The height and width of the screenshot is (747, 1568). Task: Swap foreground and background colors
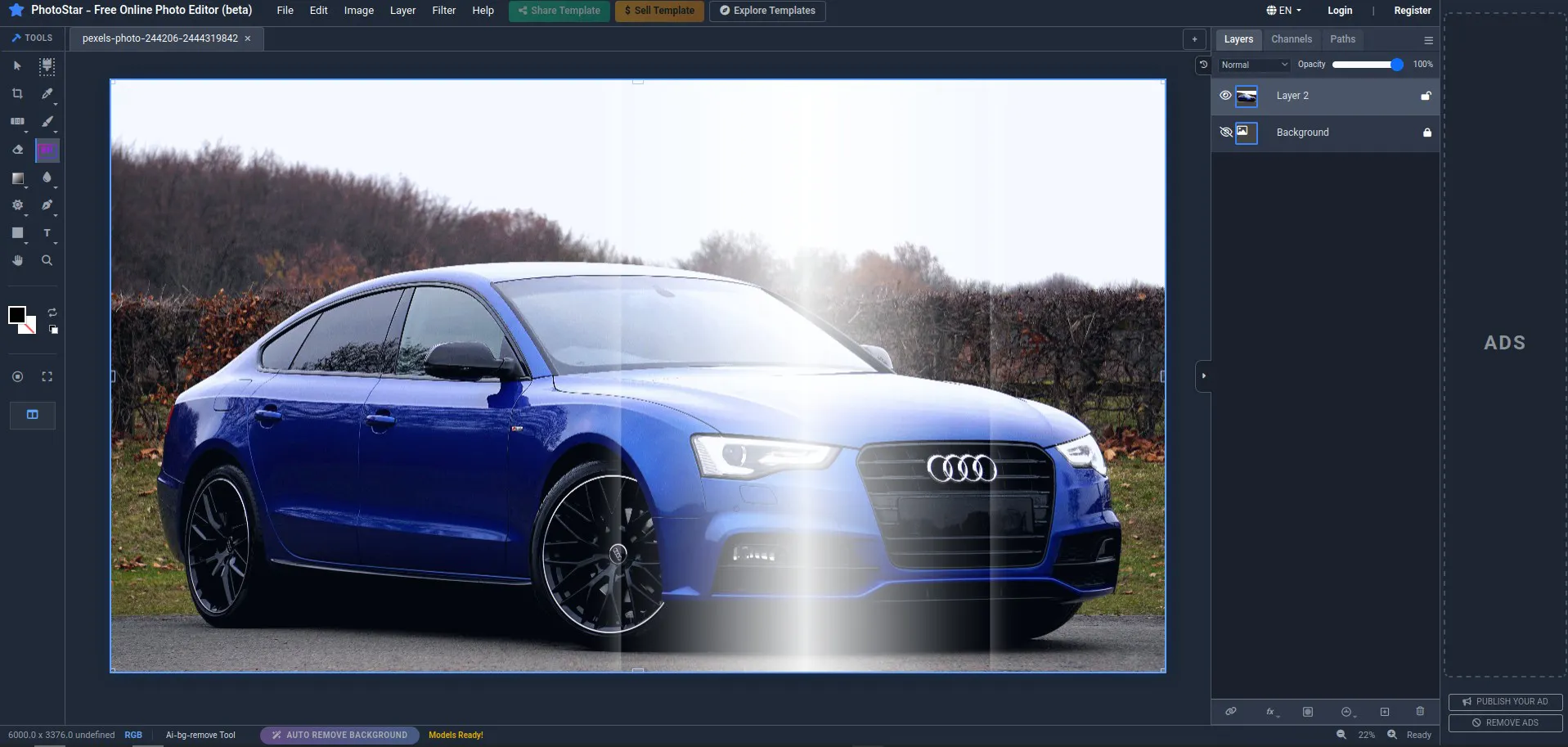tap(52, 313)
